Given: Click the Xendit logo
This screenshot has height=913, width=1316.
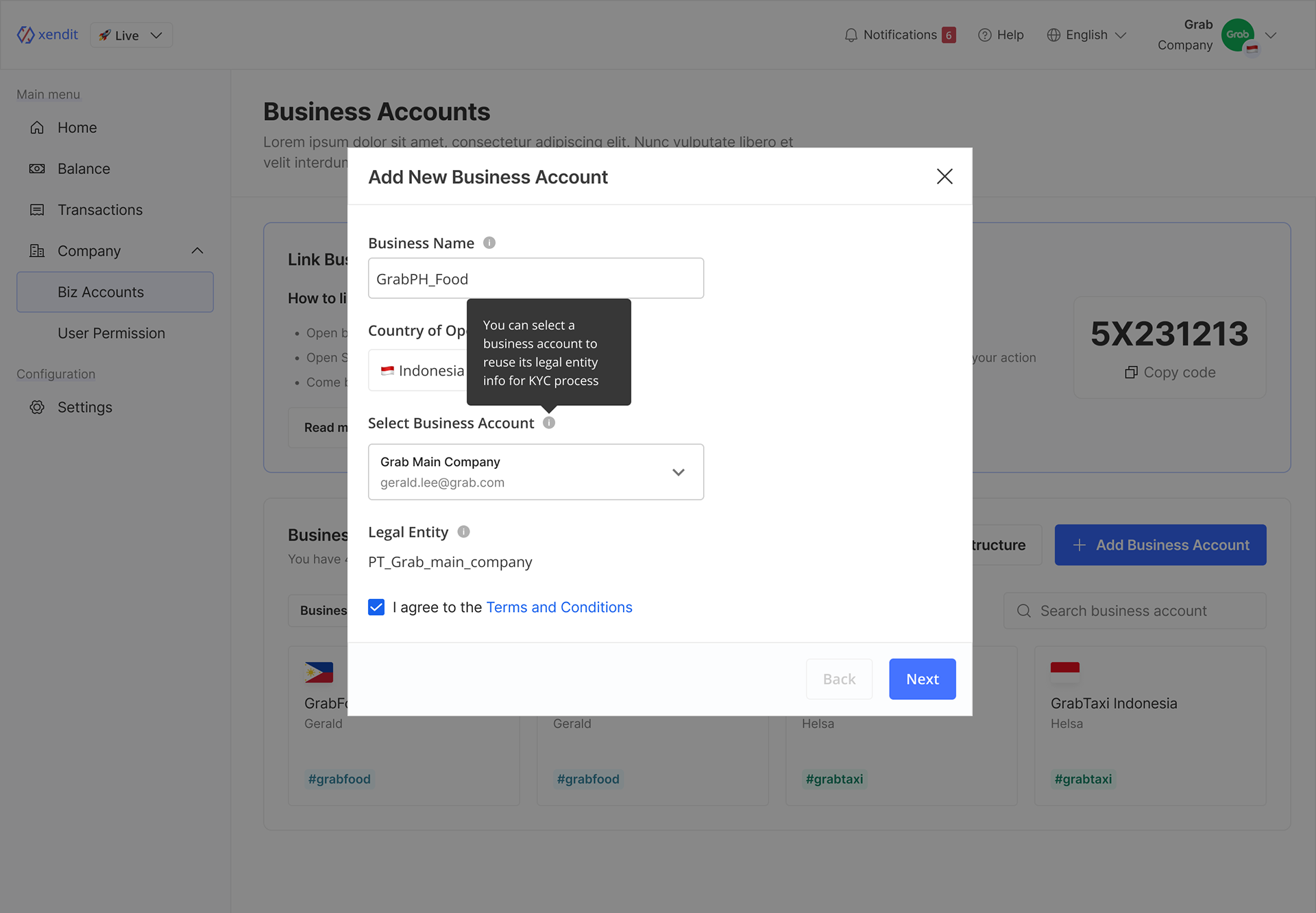Looking at the screenshot, I should coord(48,35).
